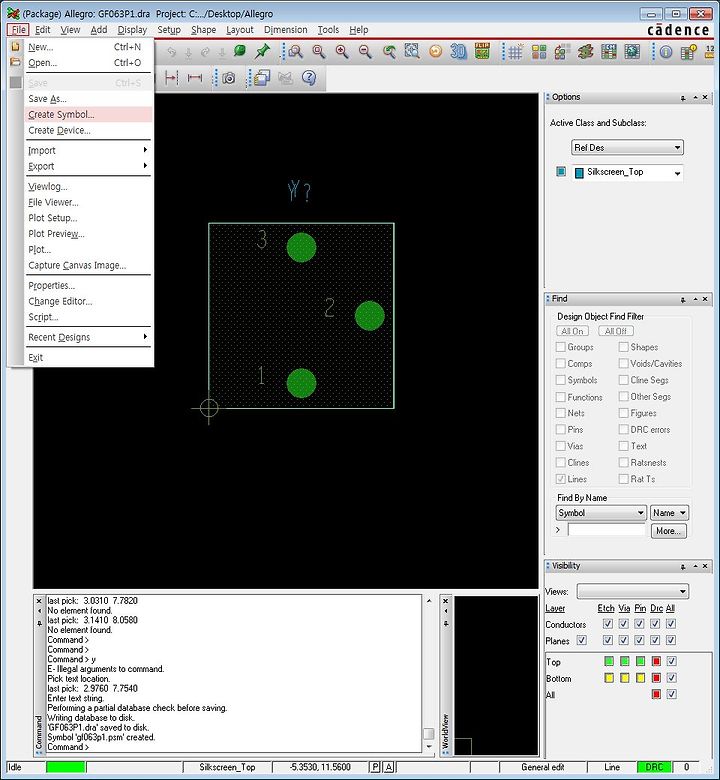This screenshot has height=780, width=720.
Task: Click the All row Drc red swatch
Action: tap(656, 694)
